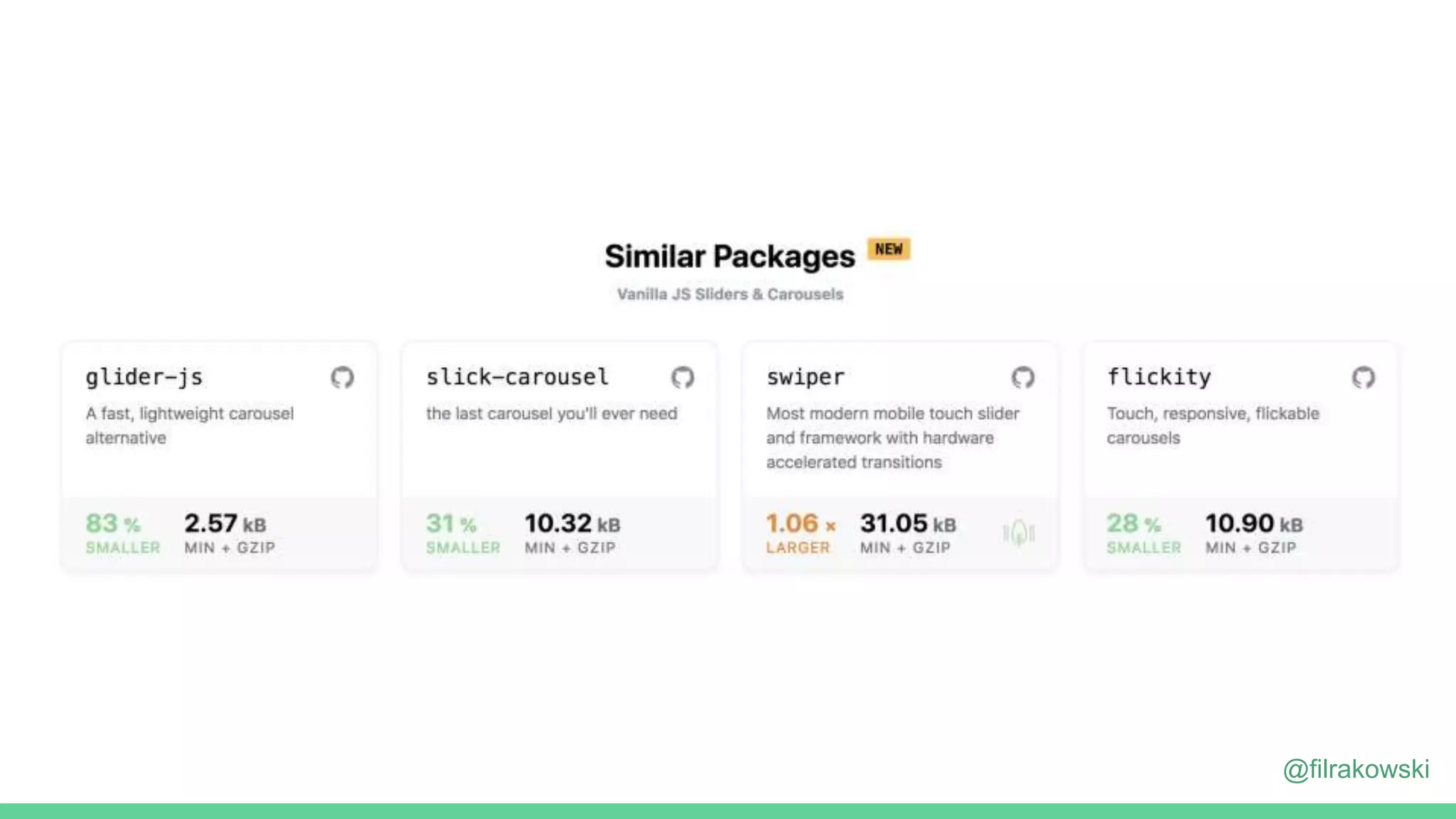Click the @filrakowski handle
Viewport: 1456px width, 819px height.
(1356, 769)
